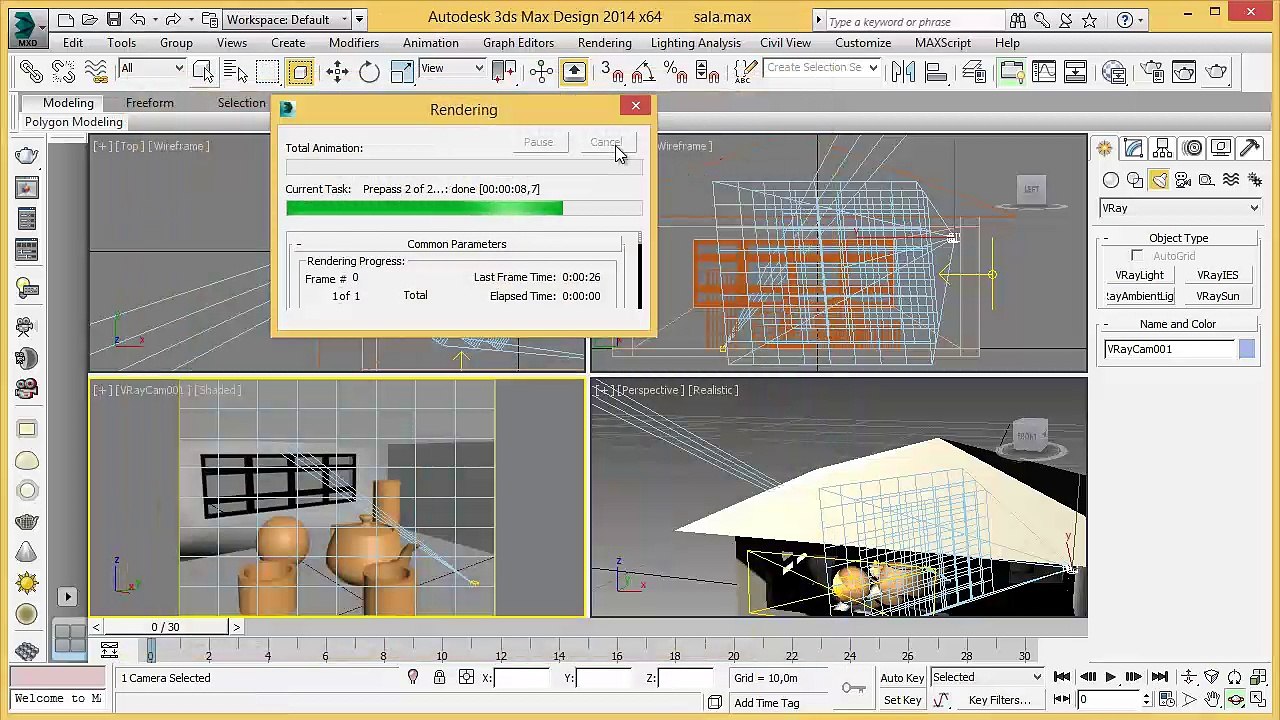Pause the render in Rendering dialog
The height and width of the screenshot is (720, 1280).
pos(538,142)
